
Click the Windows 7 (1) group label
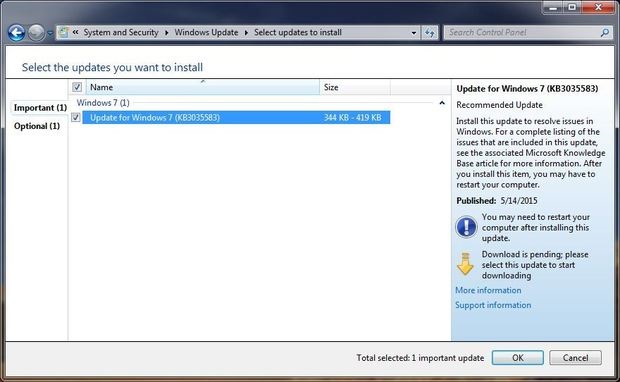[103, 103]
